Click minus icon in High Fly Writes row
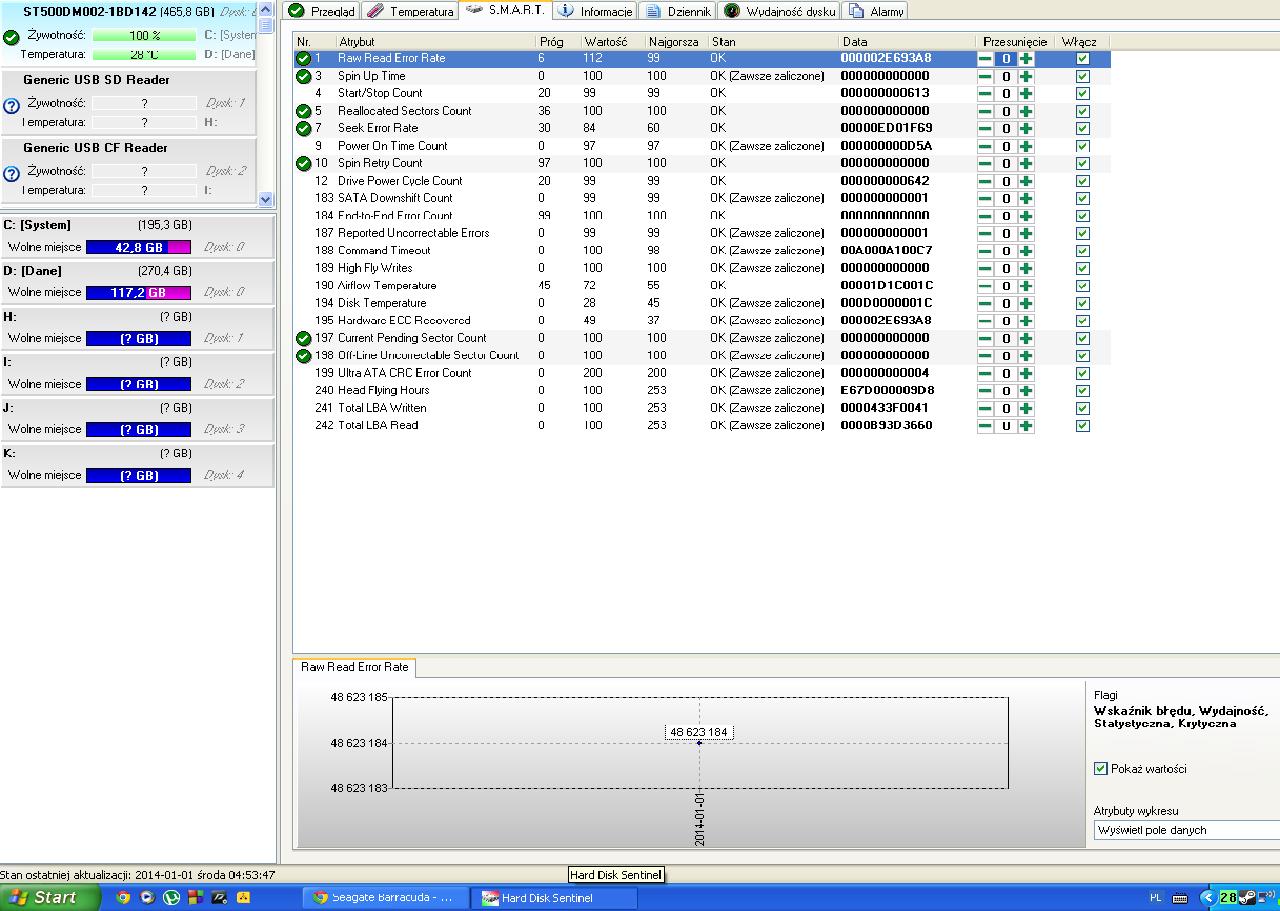1280x911 pixels. point(985,269)
